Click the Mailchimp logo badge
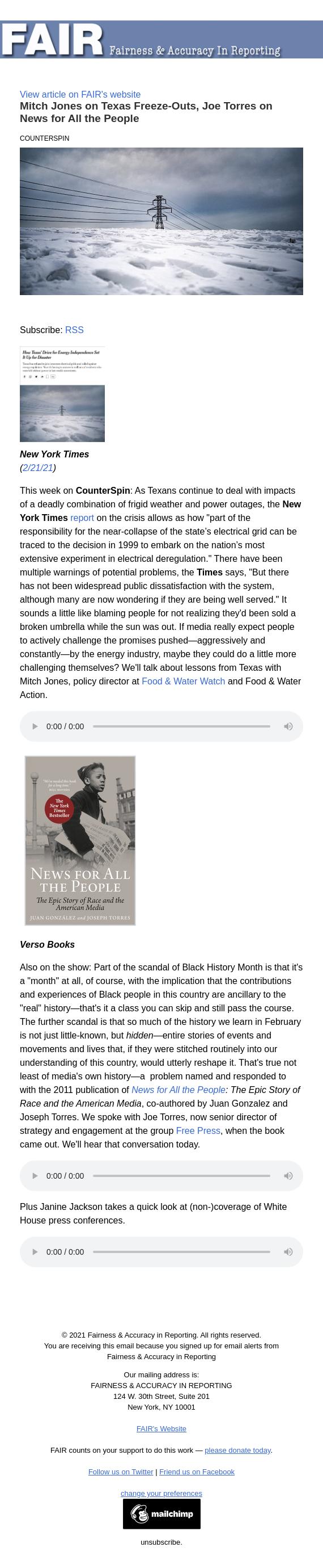Viewport: 323px width, 1568px height. (x=162, y=1514)
